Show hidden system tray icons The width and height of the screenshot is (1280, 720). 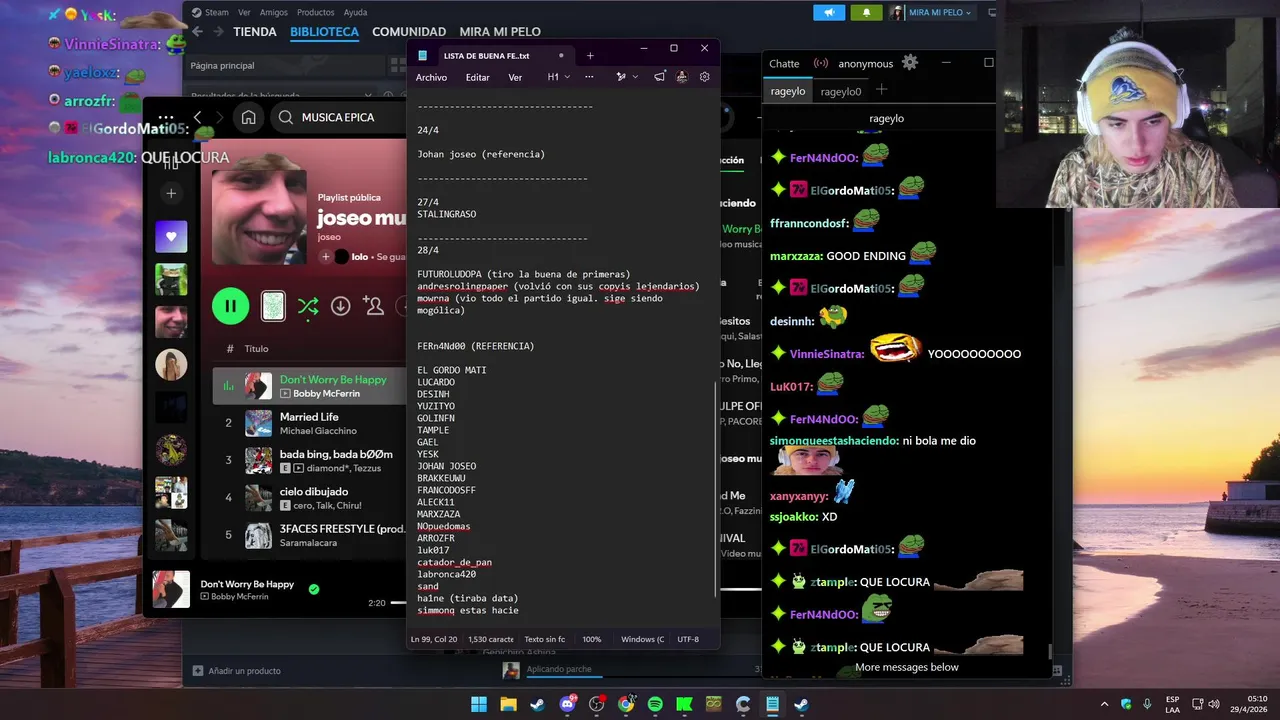(1105, 704)
